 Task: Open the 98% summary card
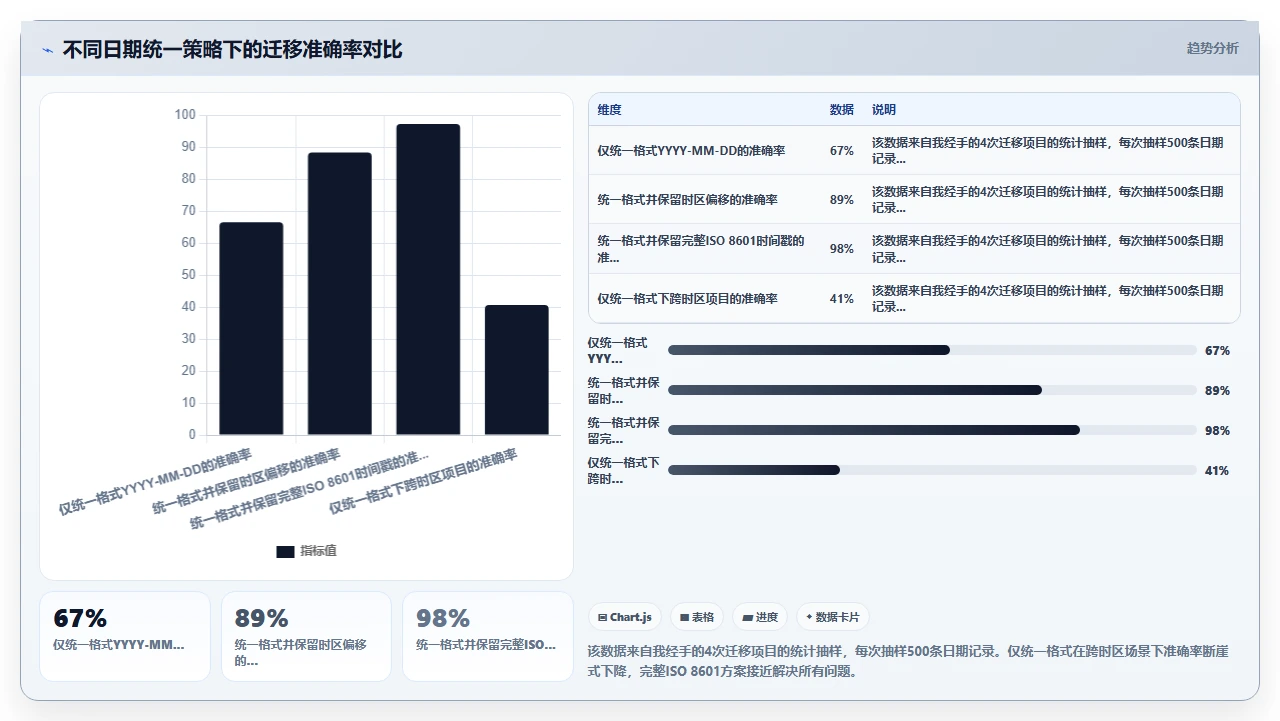point(488,636)
